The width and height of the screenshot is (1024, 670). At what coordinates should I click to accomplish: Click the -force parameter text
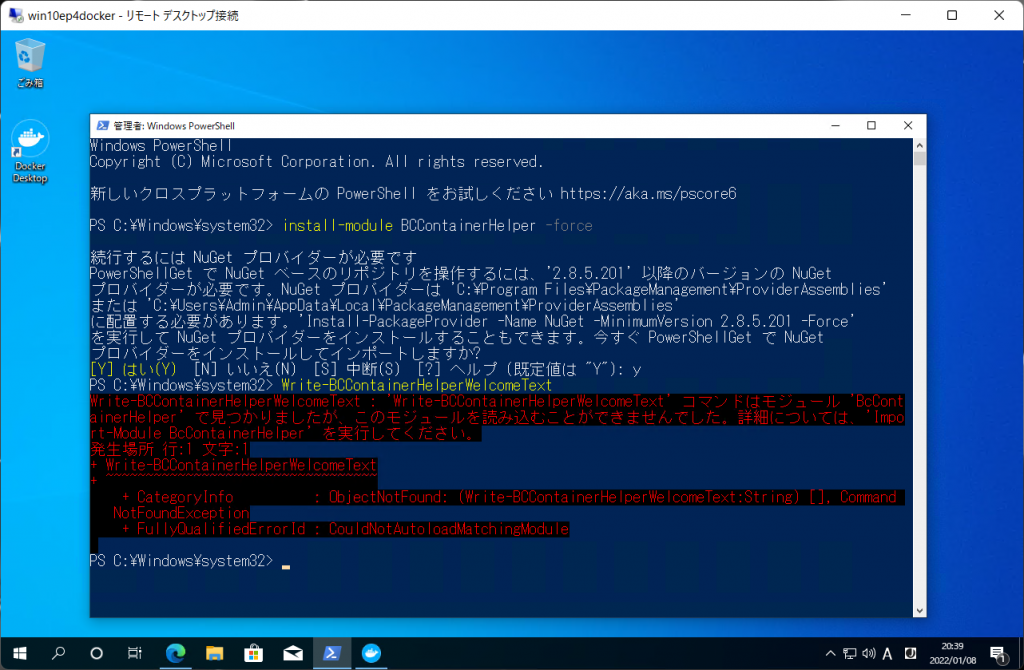click(x=569, y=225)
